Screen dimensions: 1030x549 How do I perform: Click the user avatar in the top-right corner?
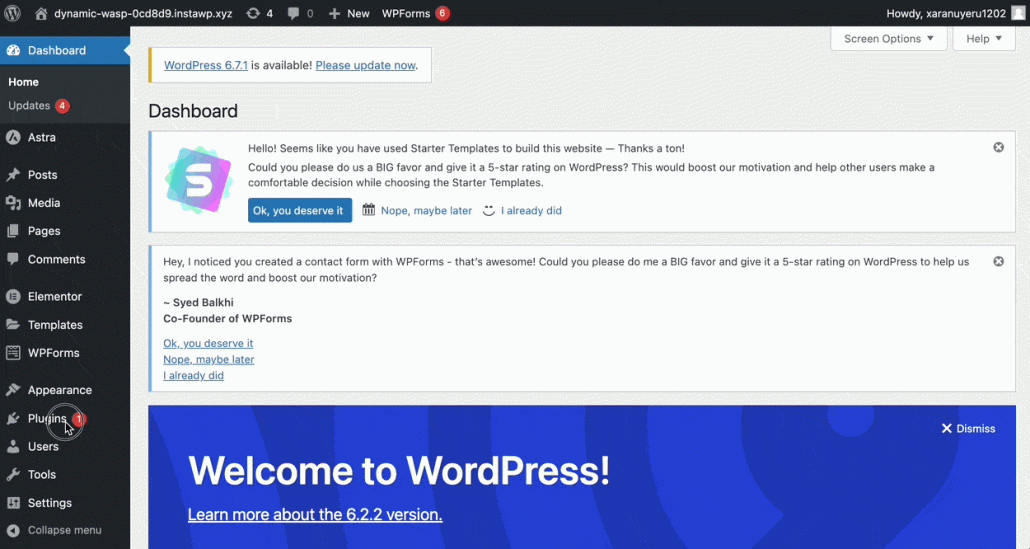[1018, 13]
